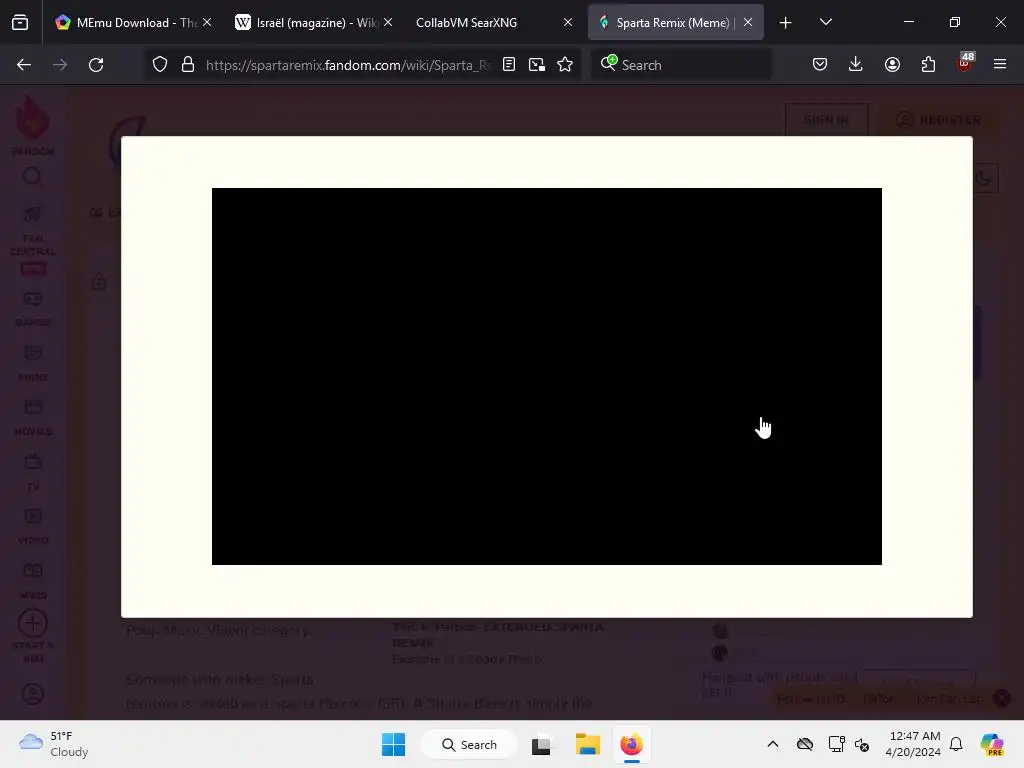Image resolution: width=1024 pixels, height=768 pixels.
Task: Click the taskbar Search box
Action: click(469, 744)
